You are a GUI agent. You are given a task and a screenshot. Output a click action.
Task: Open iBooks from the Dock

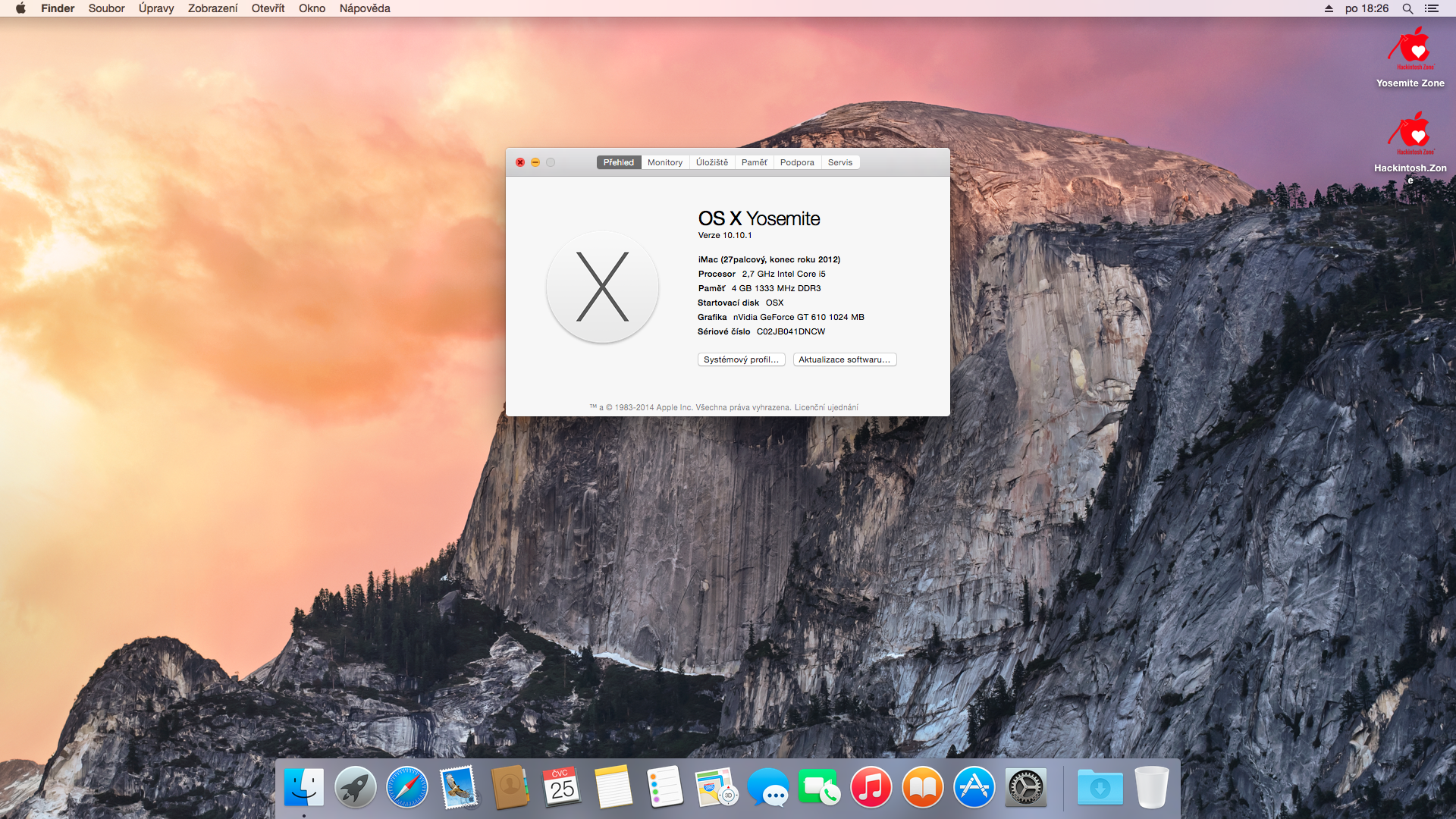coord(922,787)
